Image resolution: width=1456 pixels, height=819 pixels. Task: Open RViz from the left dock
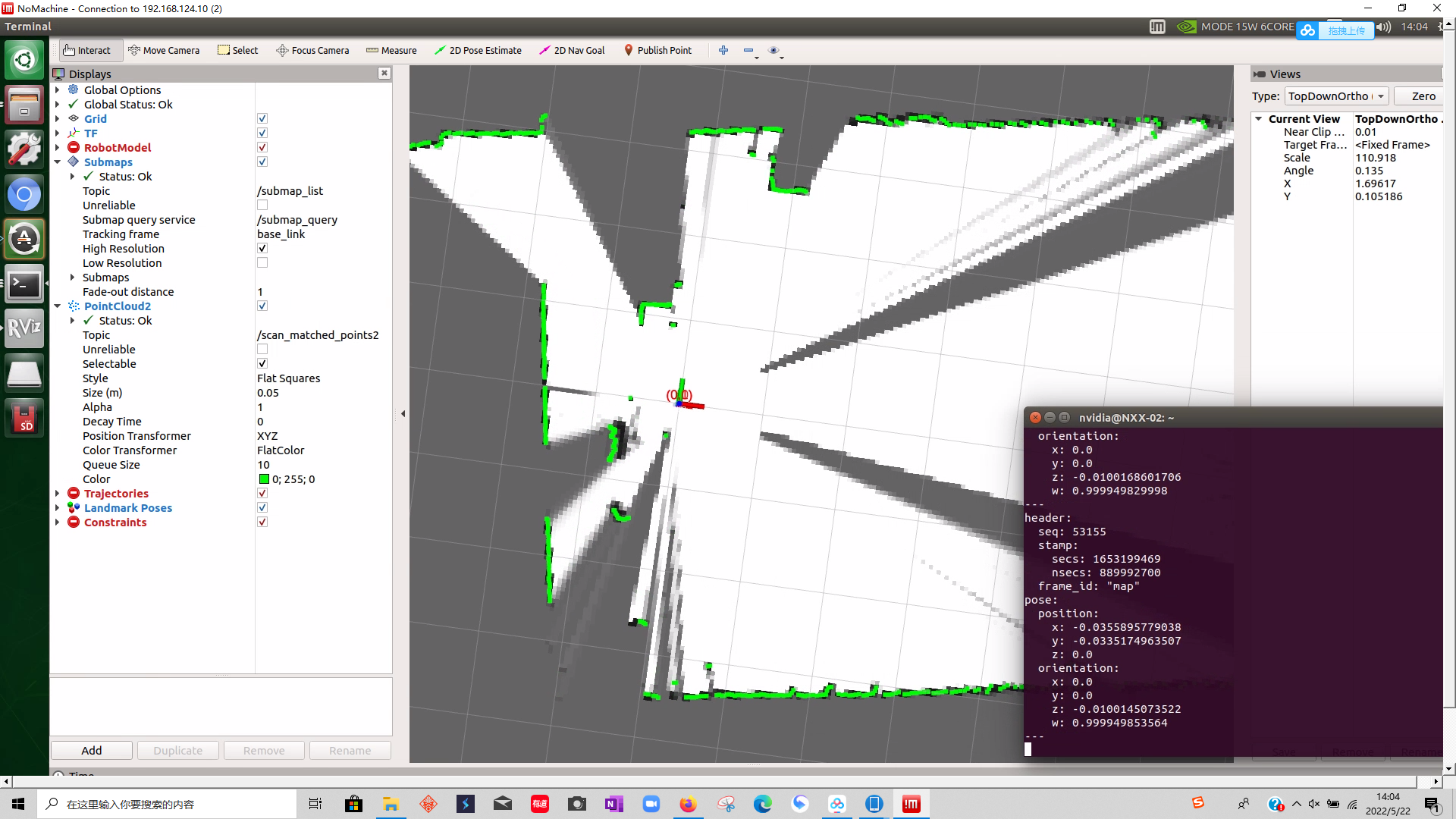24,328
